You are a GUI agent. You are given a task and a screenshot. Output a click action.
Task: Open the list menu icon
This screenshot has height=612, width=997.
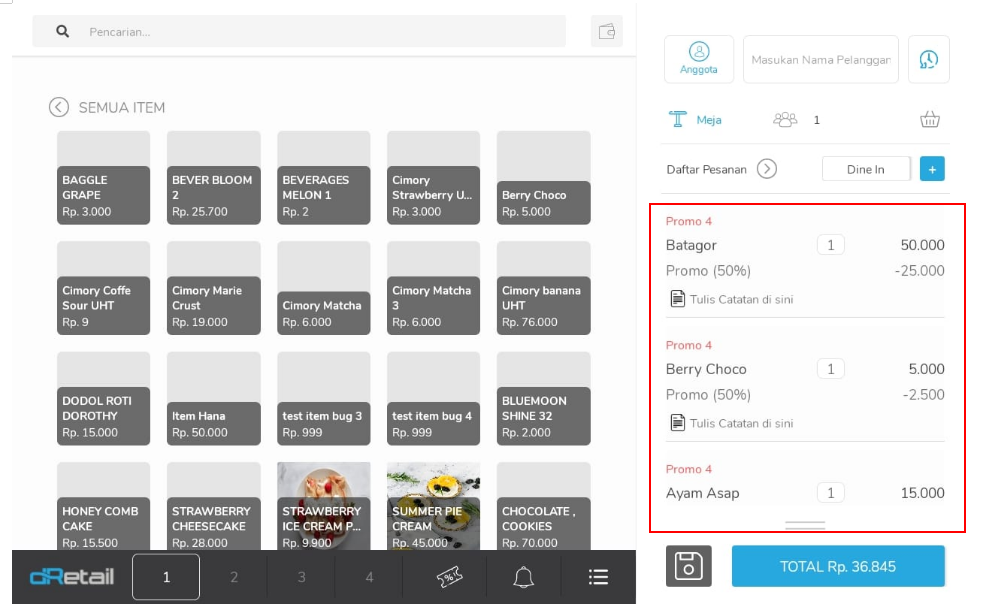598,577
